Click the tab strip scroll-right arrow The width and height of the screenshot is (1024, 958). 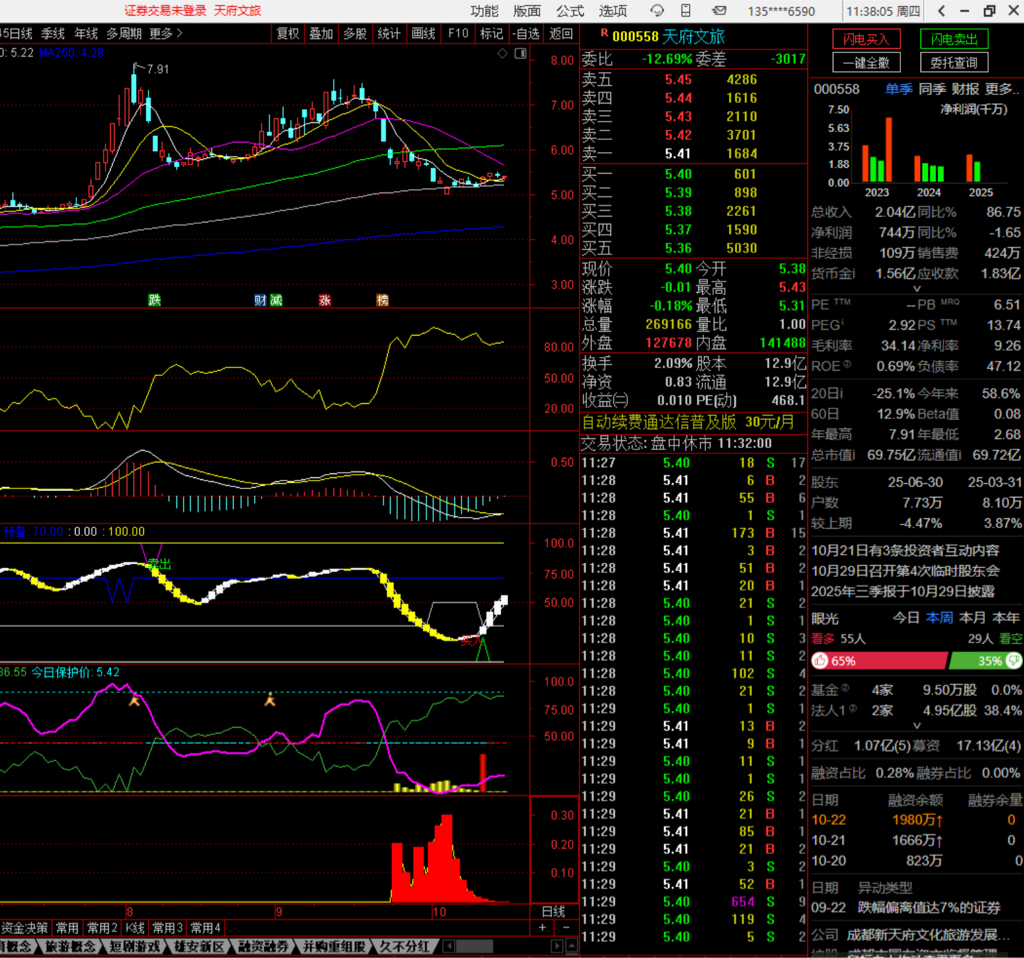pyautogui.click(x=556, y=946)
